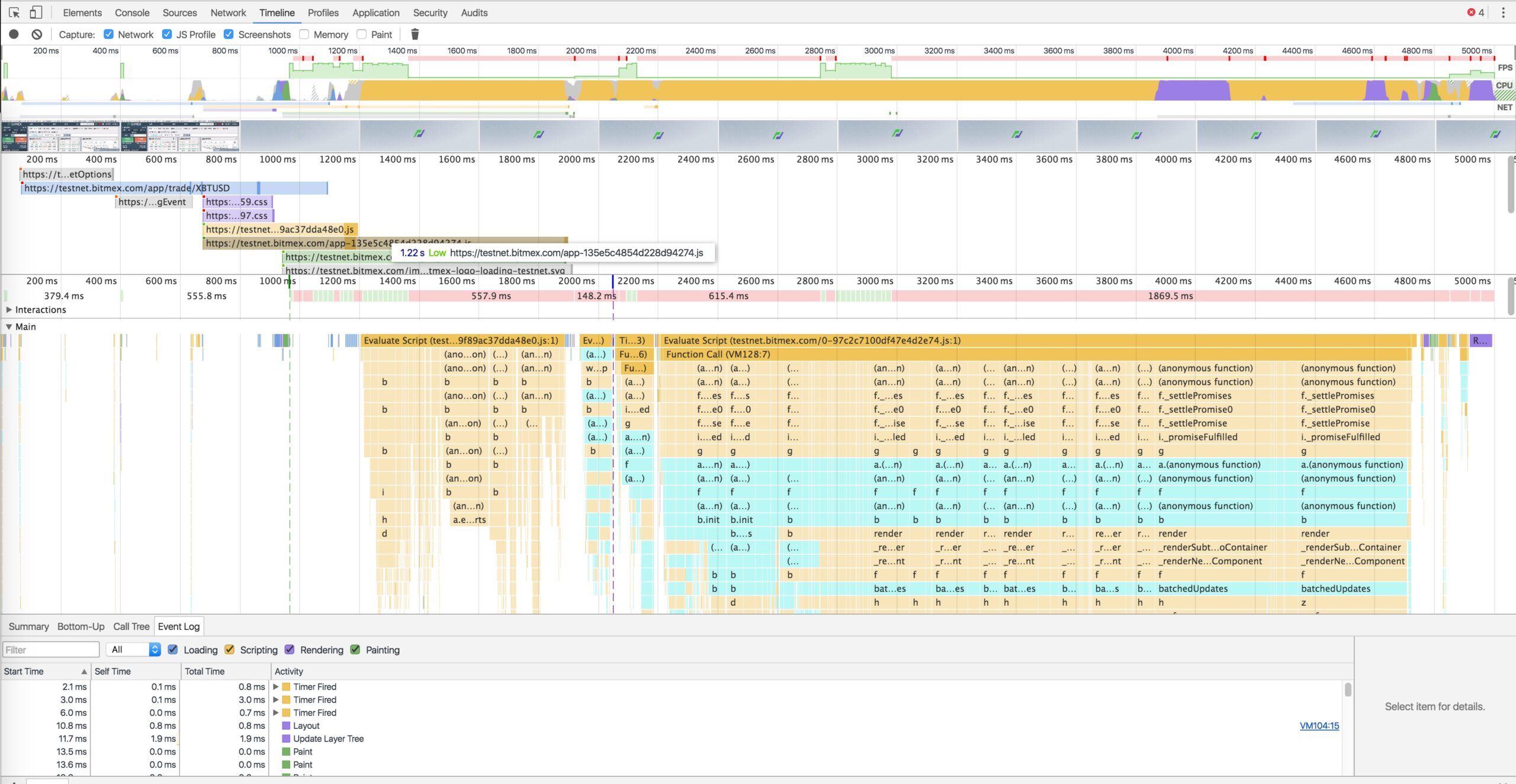Enable the Memory capture checkbox
1516x784 pixels.
point(304,34)
